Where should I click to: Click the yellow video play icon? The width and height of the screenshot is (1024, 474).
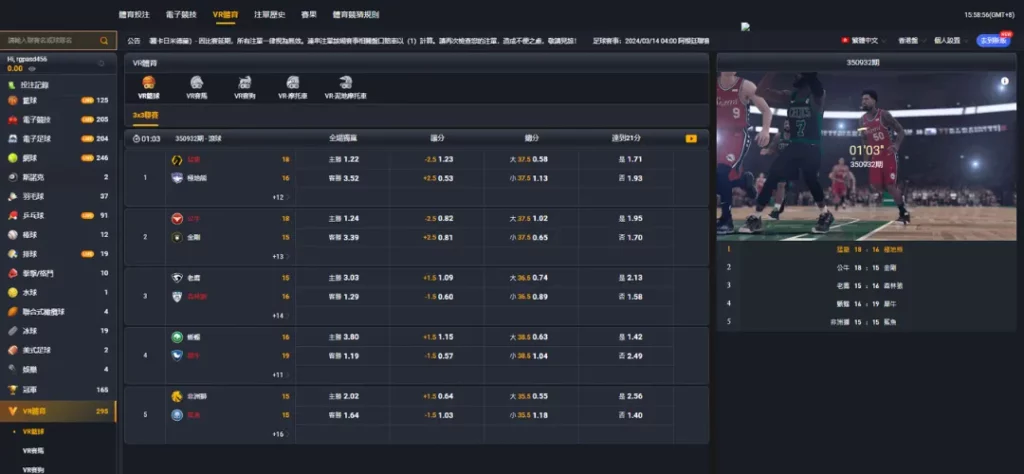tap(691, 138)
